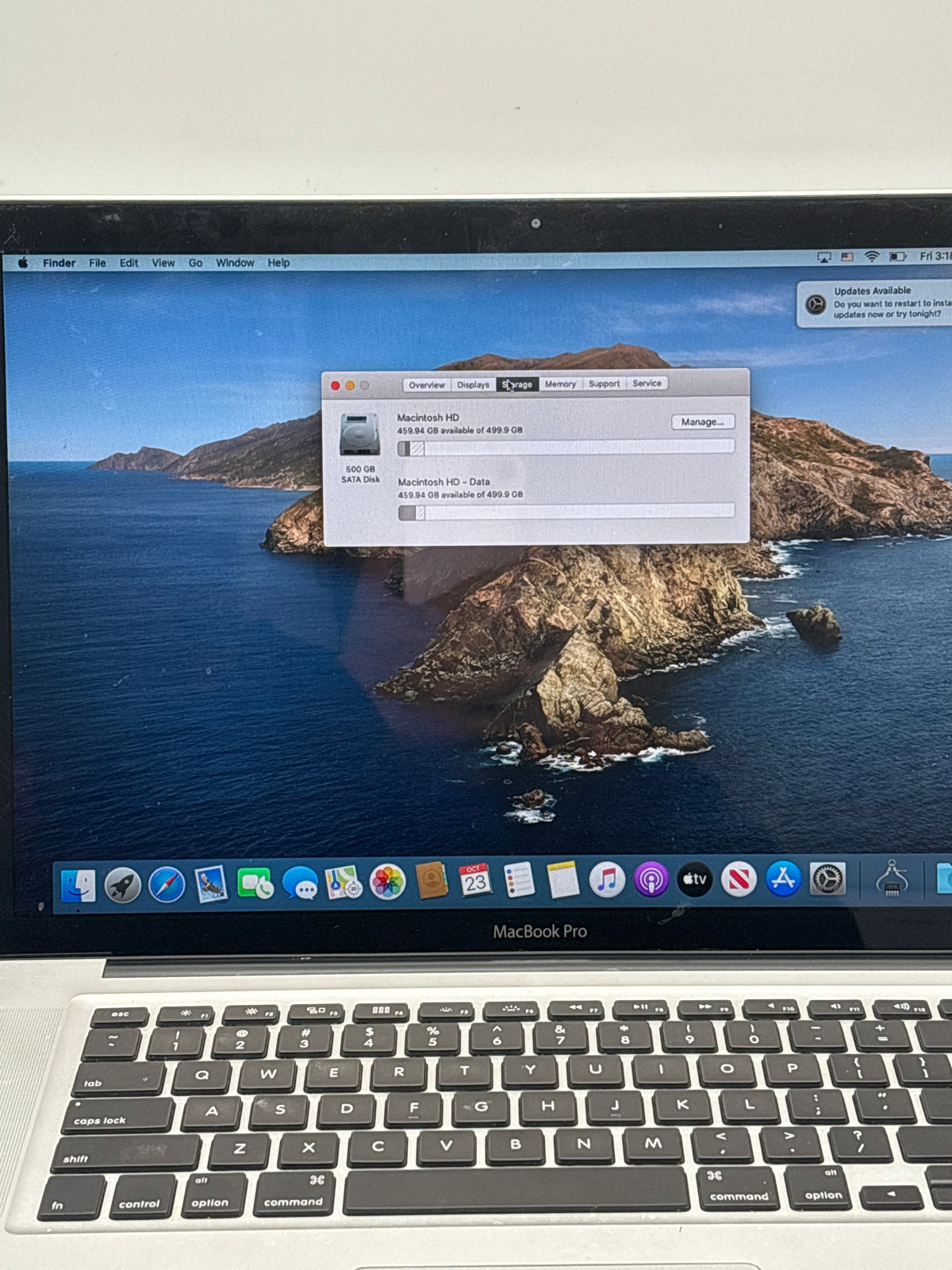Viewport: 952px width, 1270px height.
Task: Open AirPlay display menu bar icon
Action: pyautogui.click(x=824, y=257)
